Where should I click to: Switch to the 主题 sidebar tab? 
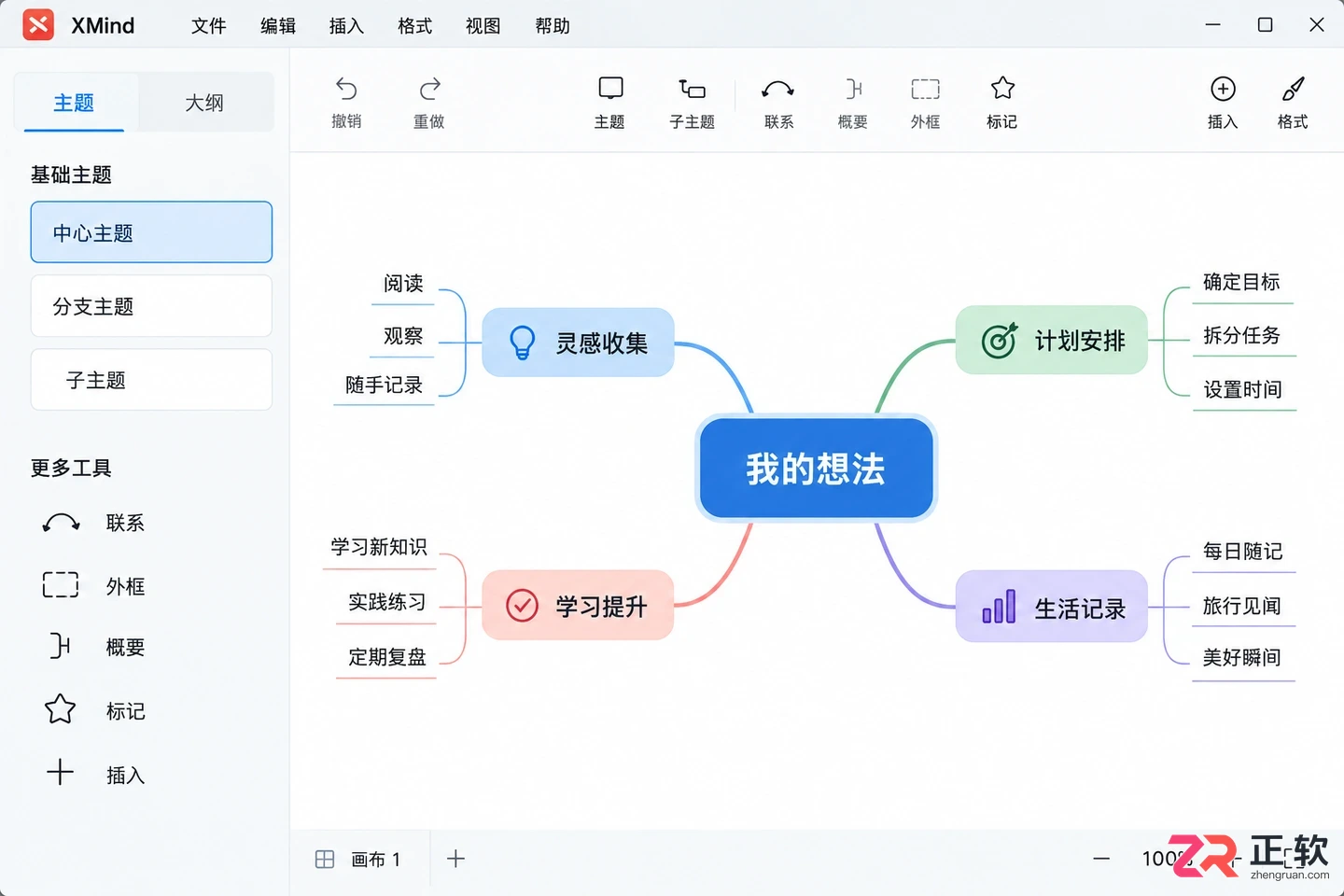[x=75, y=103]
